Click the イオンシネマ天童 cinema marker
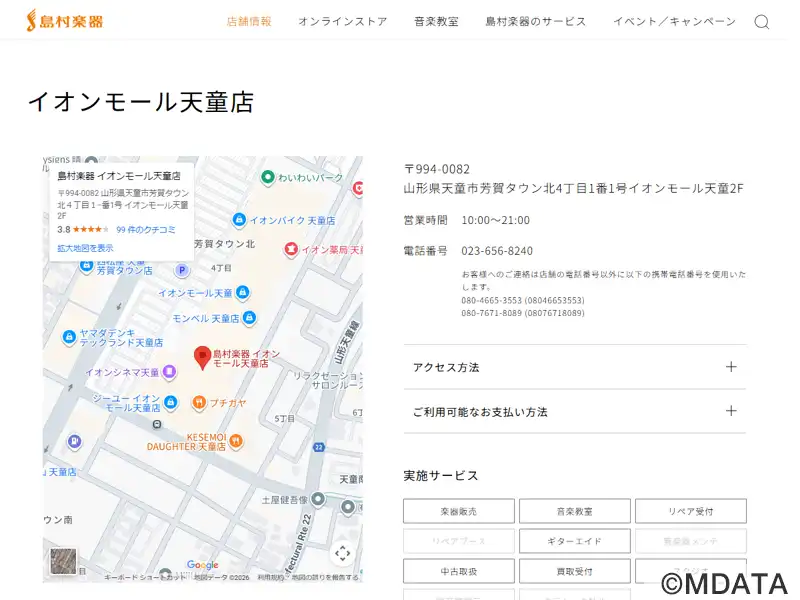The width and height of the screenshot is (800, 600). (x=169, y=372)
